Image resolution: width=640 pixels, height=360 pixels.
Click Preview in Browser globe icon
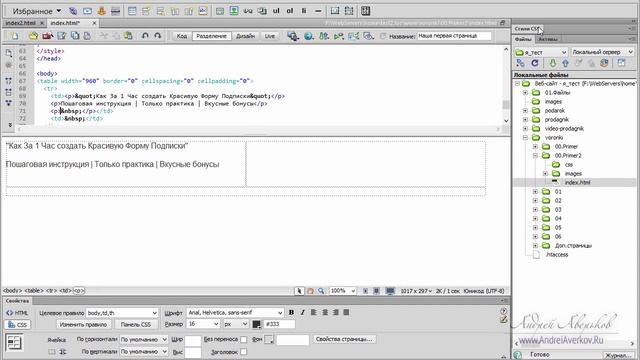click(309, 36)
